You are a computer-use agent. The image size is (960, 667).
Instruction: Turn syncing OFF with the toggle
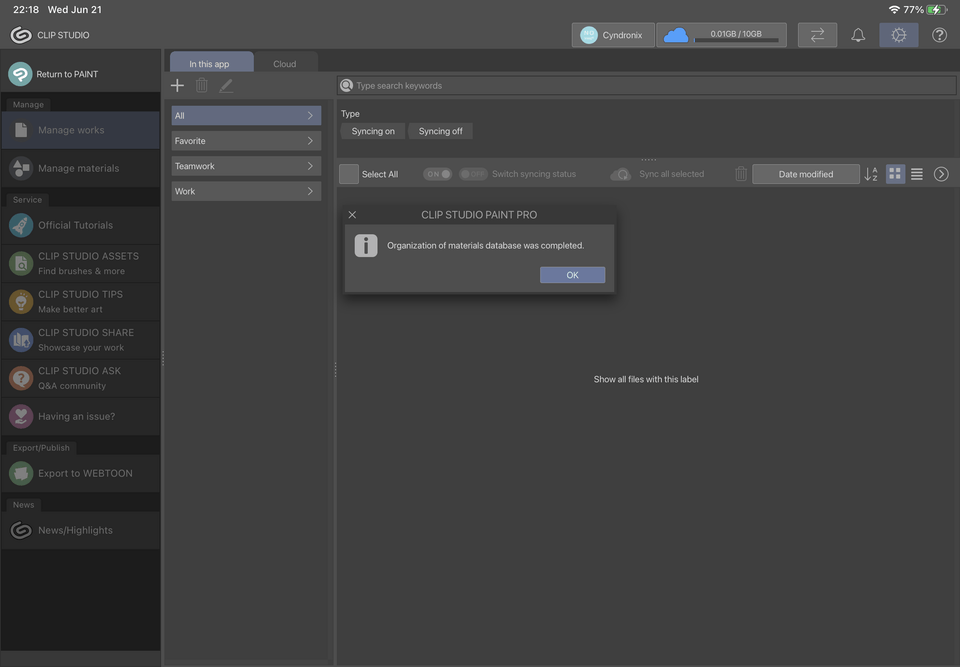(x=473, y=174)
